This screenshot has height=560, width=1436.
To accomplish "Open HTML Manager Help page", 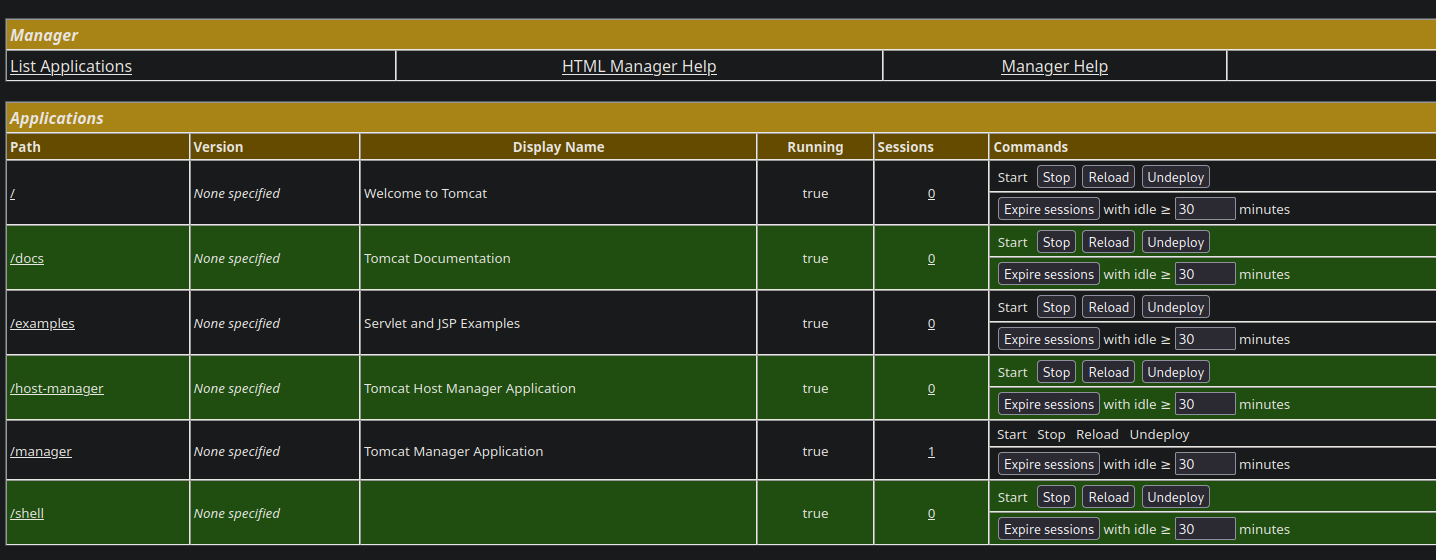I will click(x=639, y=66).
